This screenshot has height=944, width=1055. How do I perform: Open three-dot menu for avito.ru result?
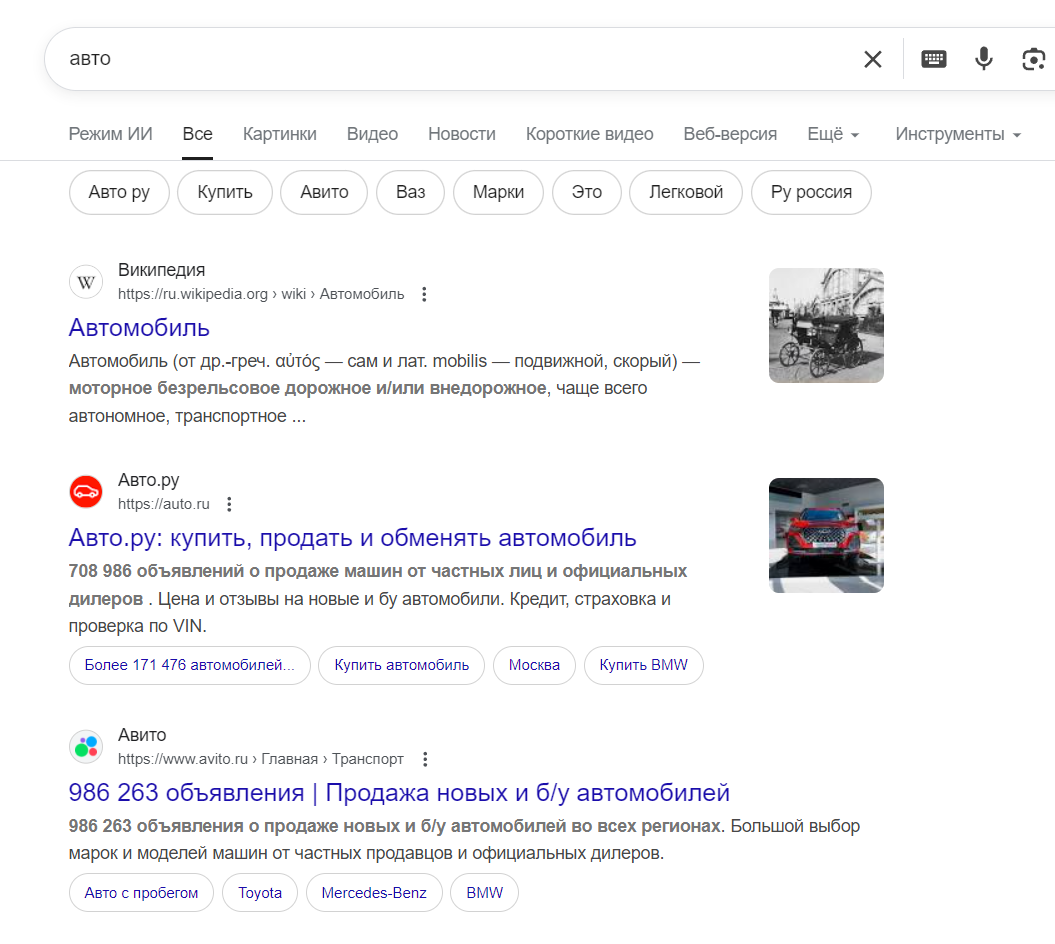(x=425, y=759)
